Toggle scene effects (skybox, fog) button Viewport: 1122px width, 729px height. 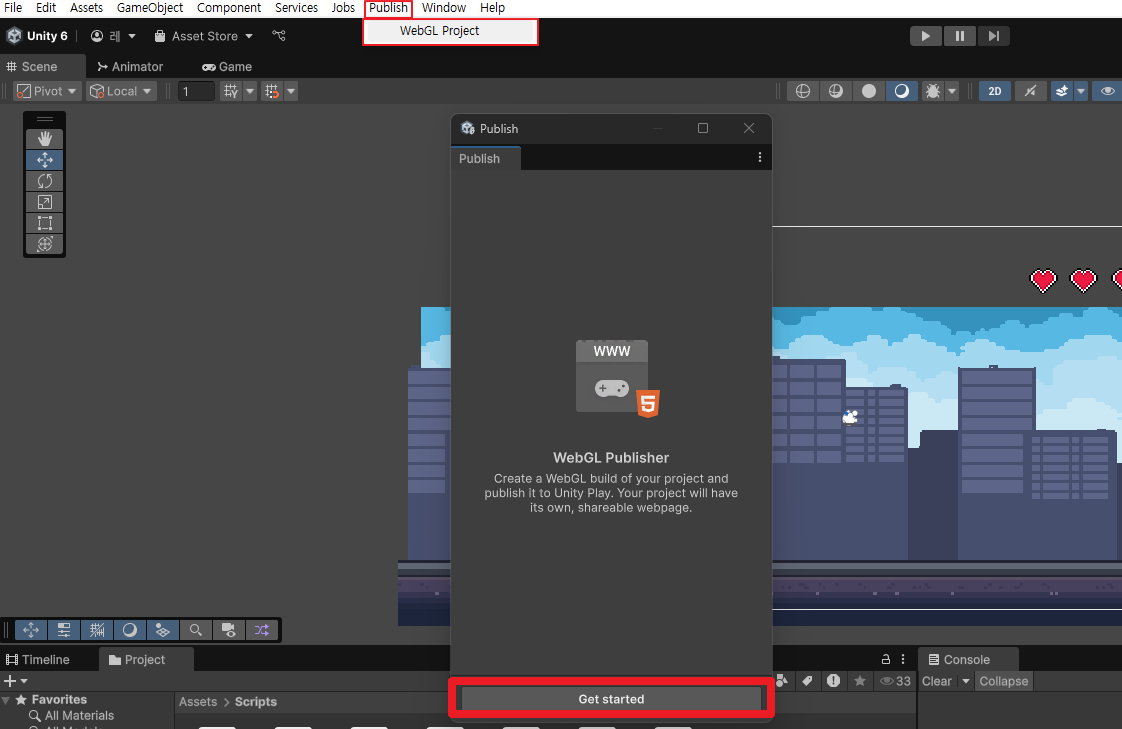pyautogui.click(x=1062, y=91)
